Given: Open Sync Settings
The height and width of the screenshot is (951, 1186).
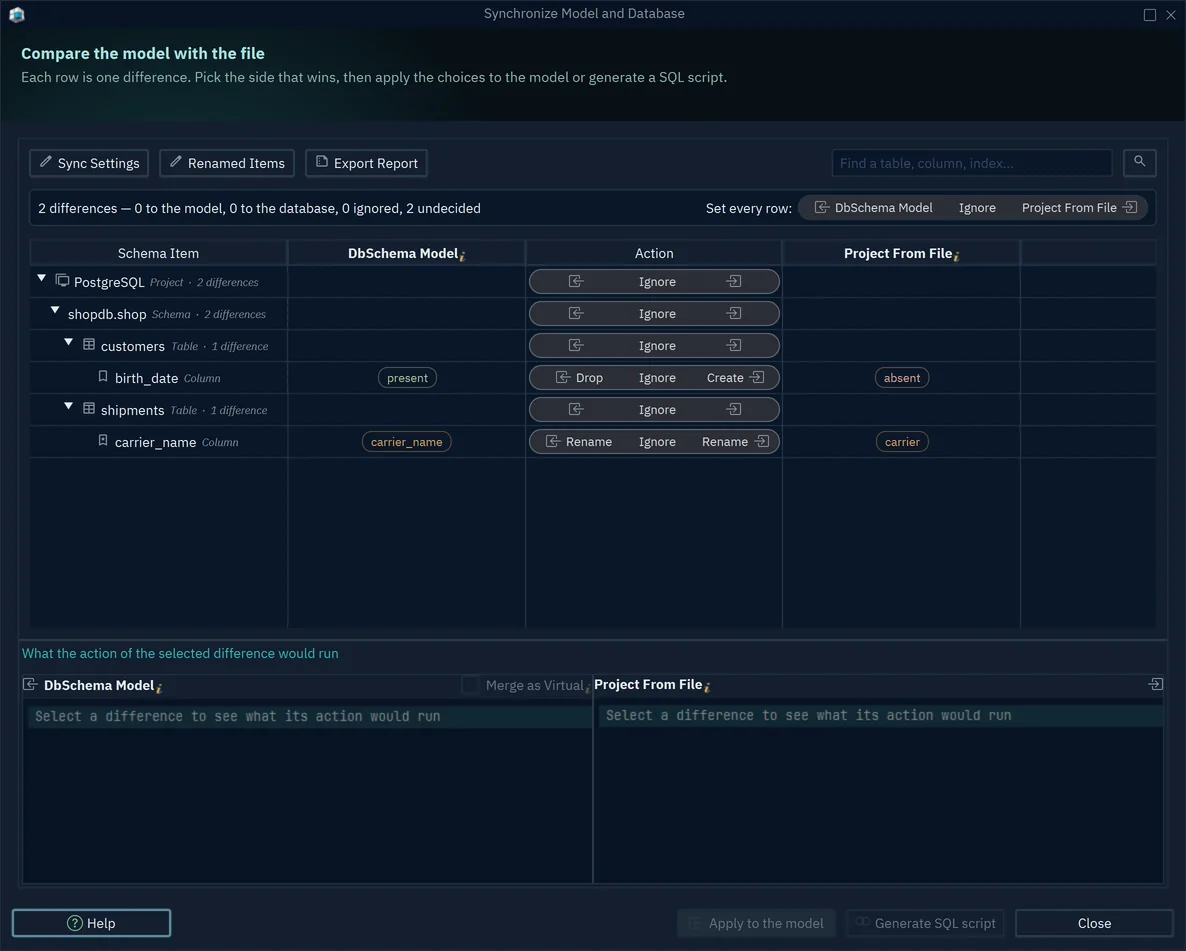Looking at the screenshot, I should (89, 163).
